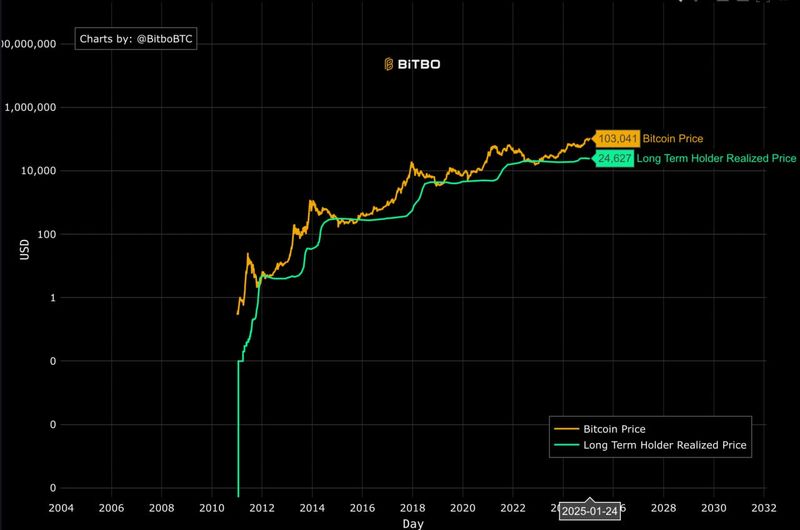800x530 pixels.
Task: Select the 2018 tick on the x-axis
Action: tap(413, 507)
